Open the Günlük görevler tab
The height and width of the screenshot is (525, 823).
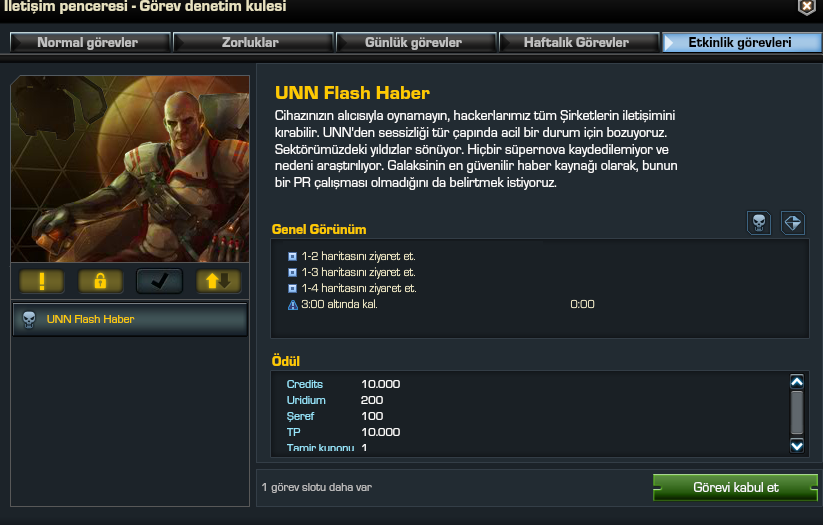(416, 43)
